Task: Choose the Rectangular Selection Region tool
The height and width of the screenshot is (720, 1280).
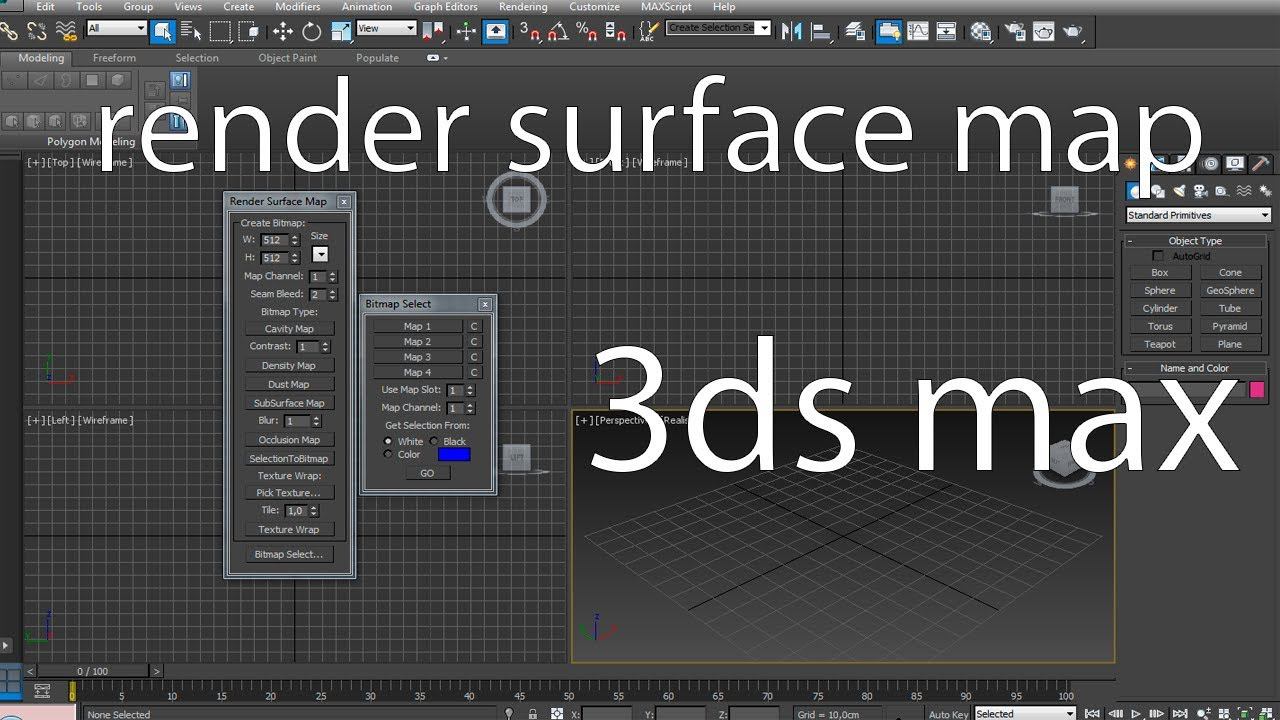Action: pyautogui.click(x=220, y=31)
